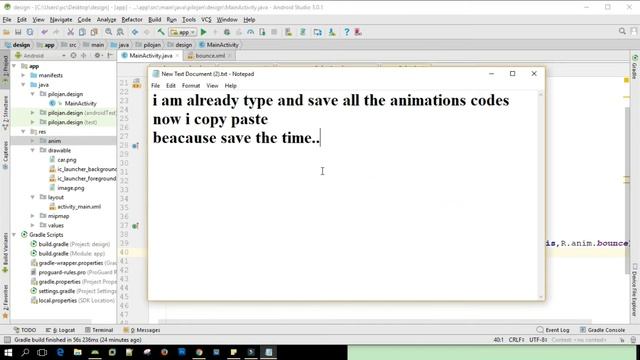Switch to the bounce.xml editor tab
This screenshot has height=360, width=640.
click(x=209, y=56)
